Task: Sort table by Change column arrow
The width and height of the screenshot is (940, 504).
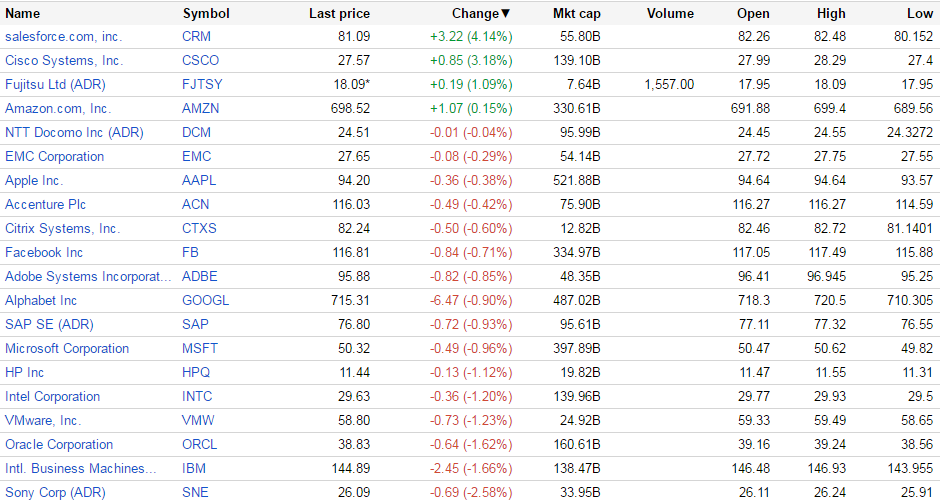Action: pyautogui.click(x=505, y=14)
